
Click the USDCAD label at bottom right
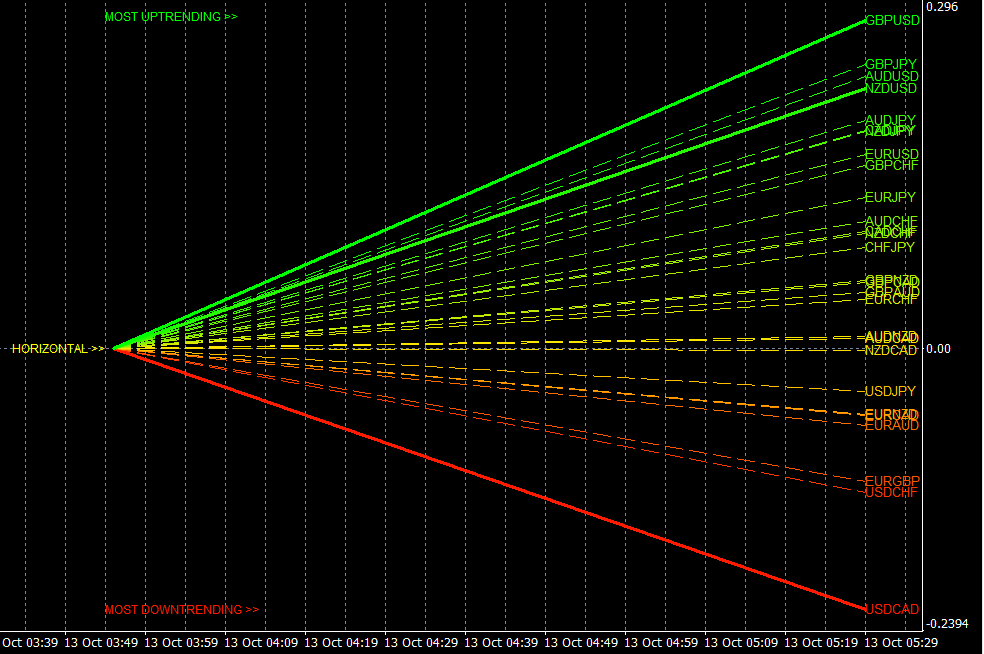893,609
